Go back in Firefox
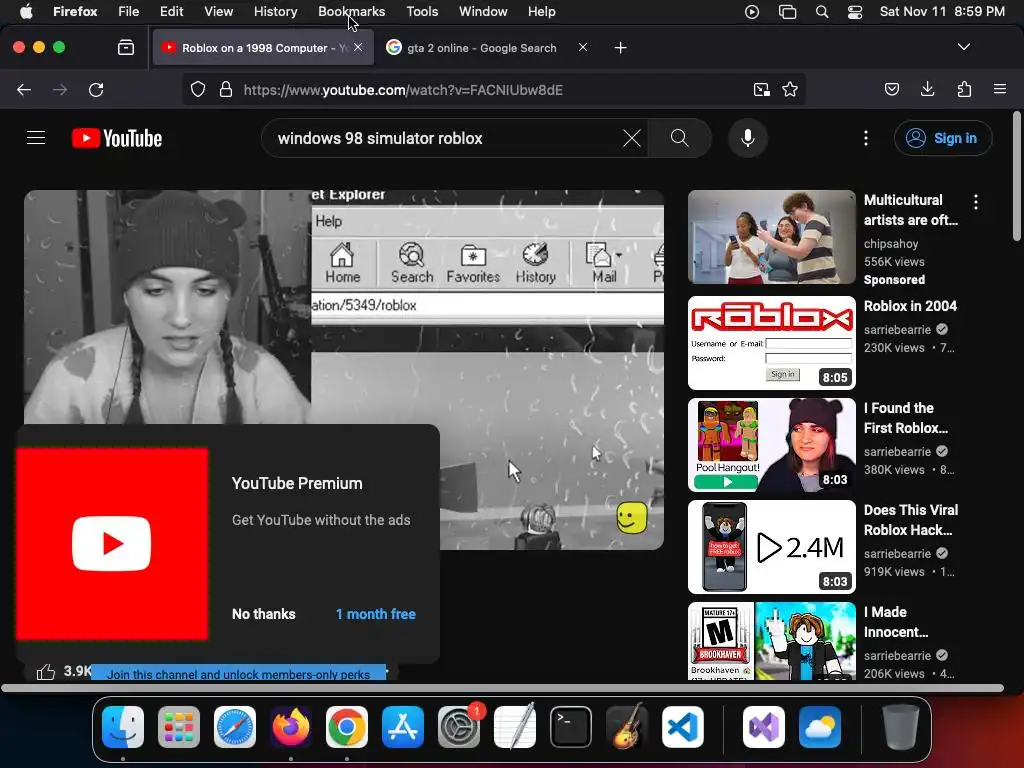 pyautogui.click(x=24, y=89)
